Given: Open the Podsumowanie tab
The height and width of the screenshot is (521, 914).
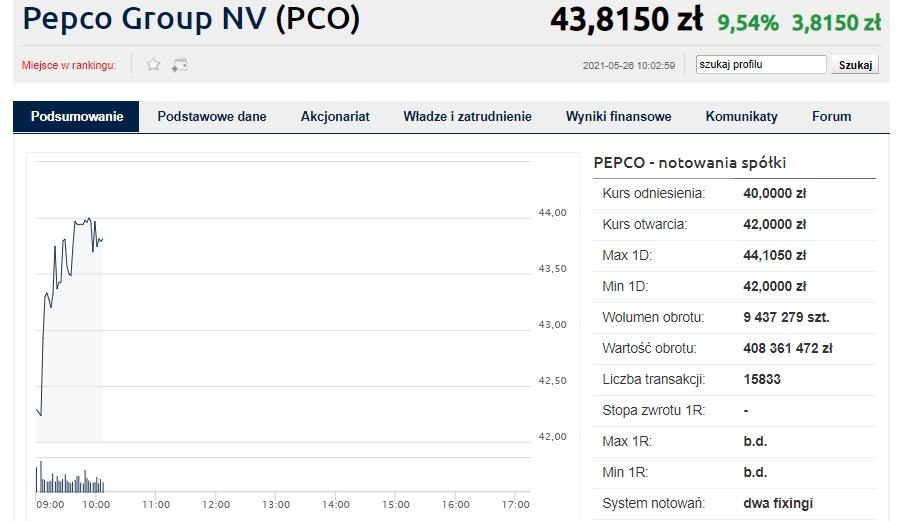Looking at the screenshot, I should (76, 117).
